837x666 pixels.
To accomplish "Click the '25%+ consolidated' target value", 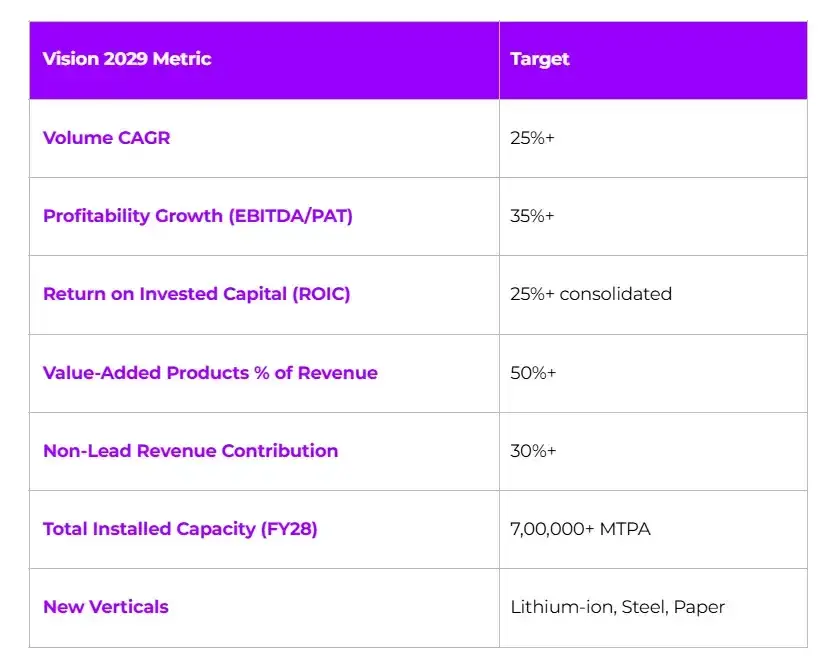I will pos(591,294).
